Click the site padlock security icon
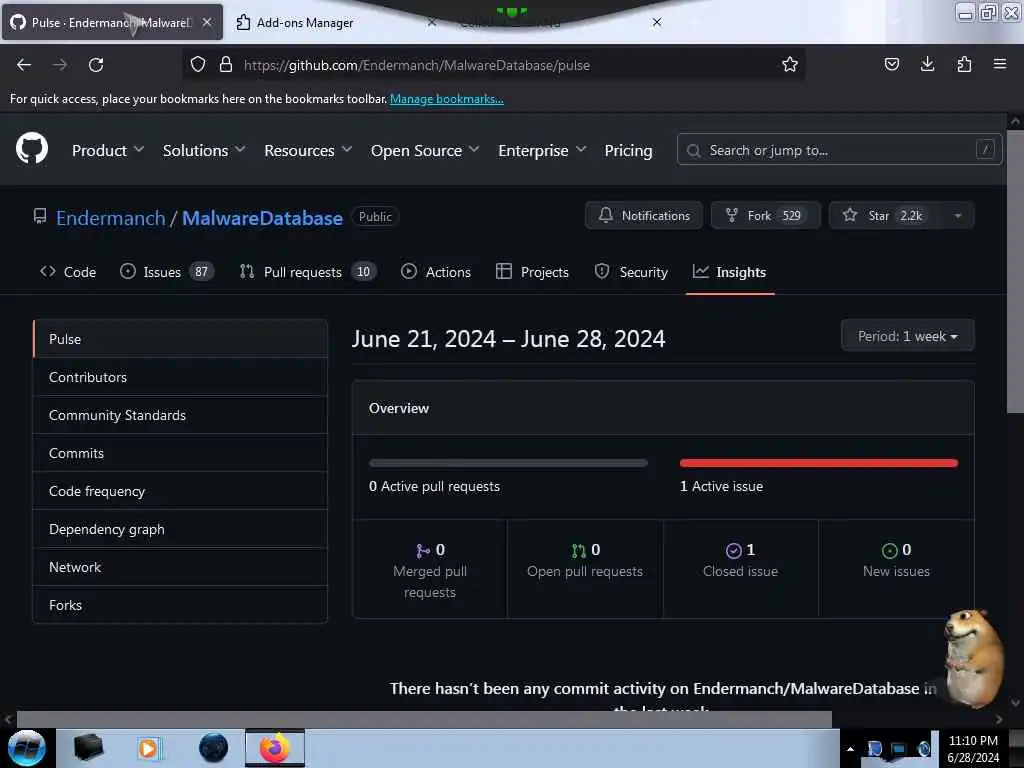Image resolution: width=1024 pixels, height=768 pixels. pos(226,64)
